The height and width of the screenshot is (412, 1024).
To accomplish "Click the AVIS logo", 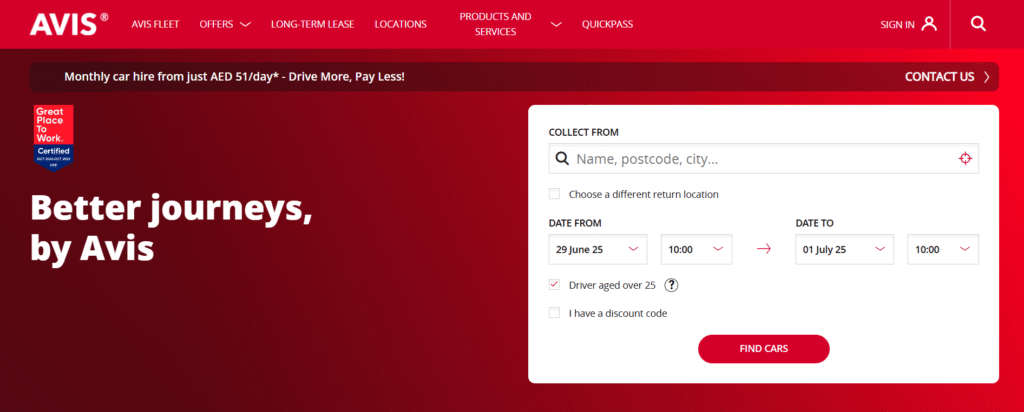I will point(69,24).
